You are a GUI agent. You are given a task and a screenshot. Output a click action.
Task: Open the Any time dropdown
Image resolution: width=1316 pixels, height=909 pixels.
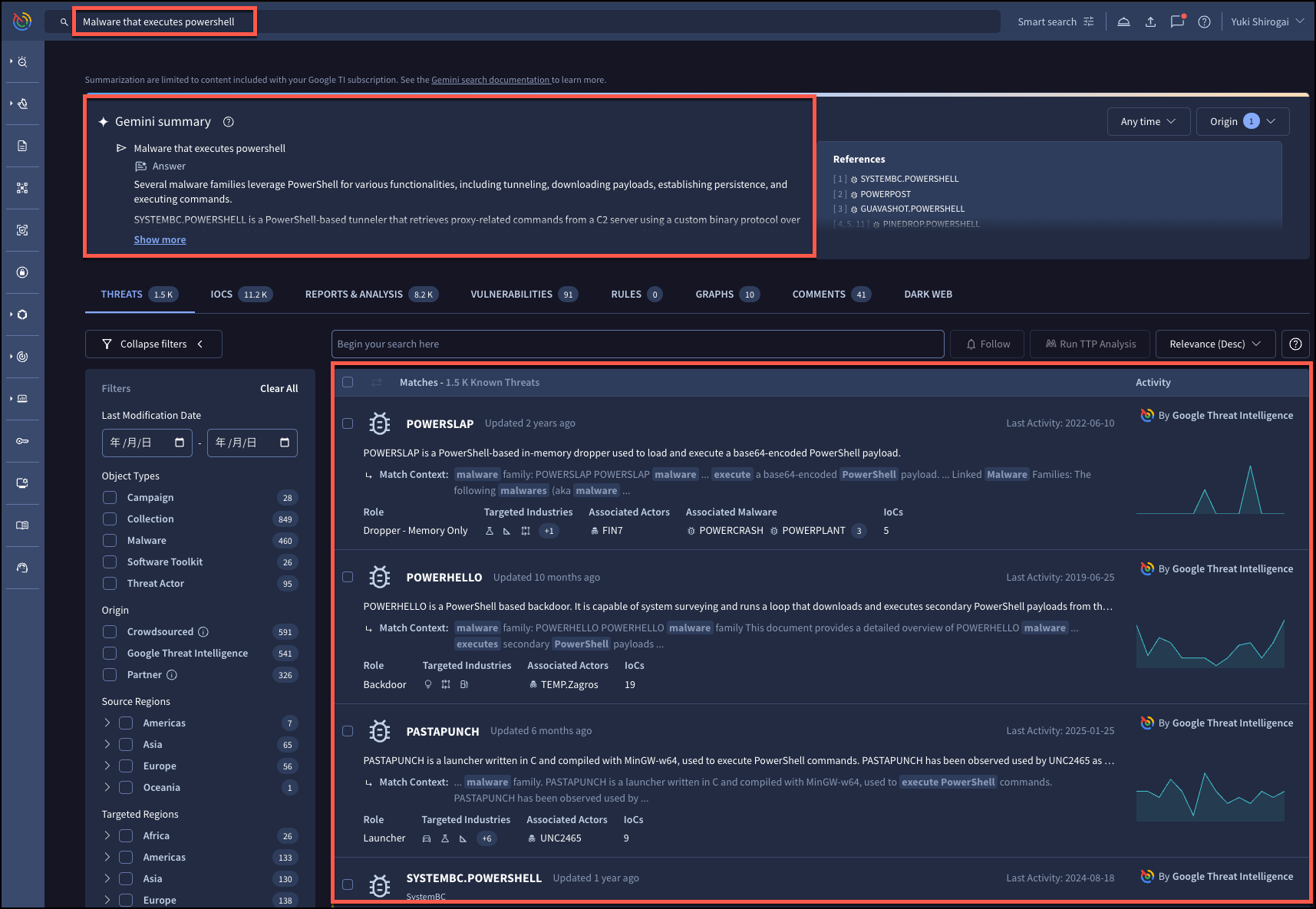[x=1148, y=122]
